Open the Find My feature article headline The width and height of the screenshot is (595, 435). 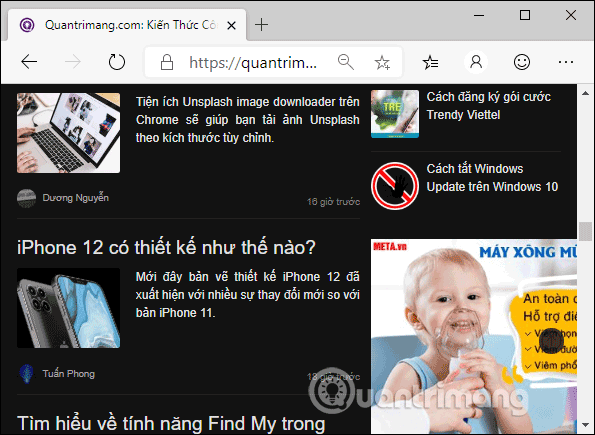pos(171,424)
